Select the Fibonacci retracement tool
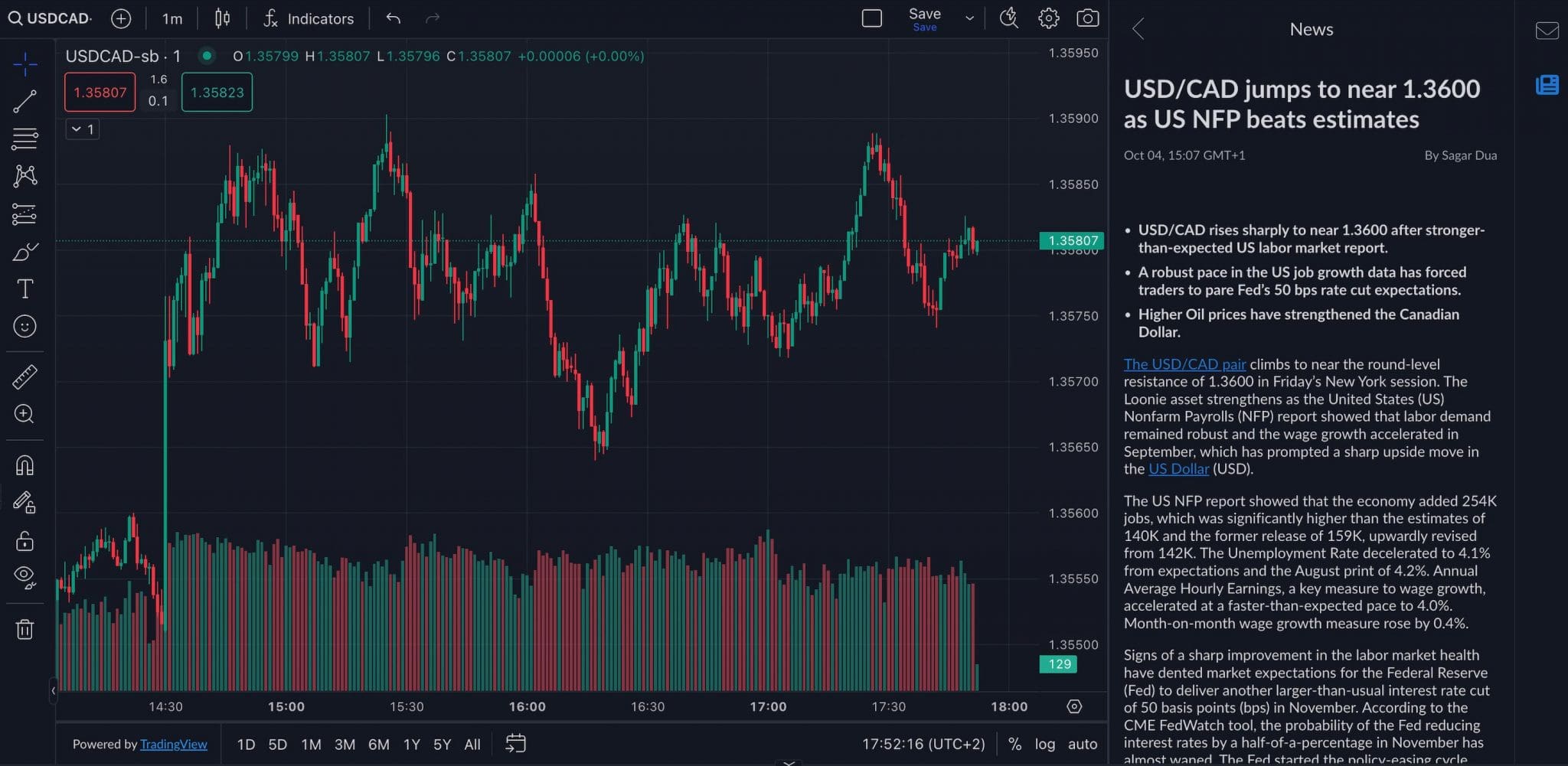 (25, 139)
